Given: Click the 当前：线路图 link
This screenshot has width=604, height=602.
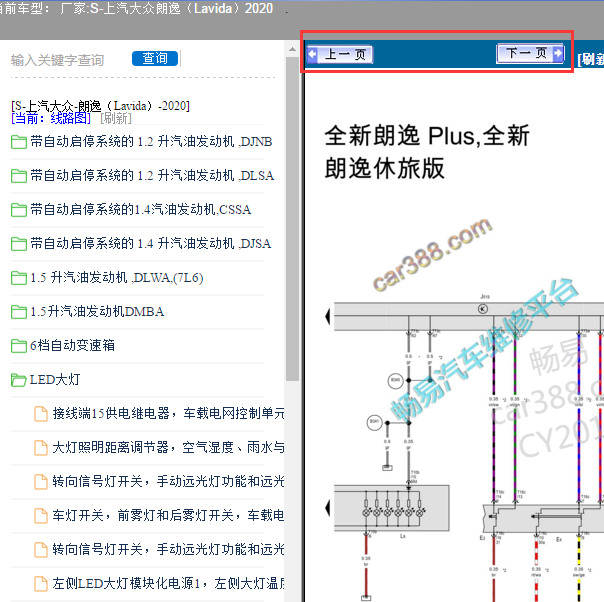Looking at the screenshot, I should 51,118.
